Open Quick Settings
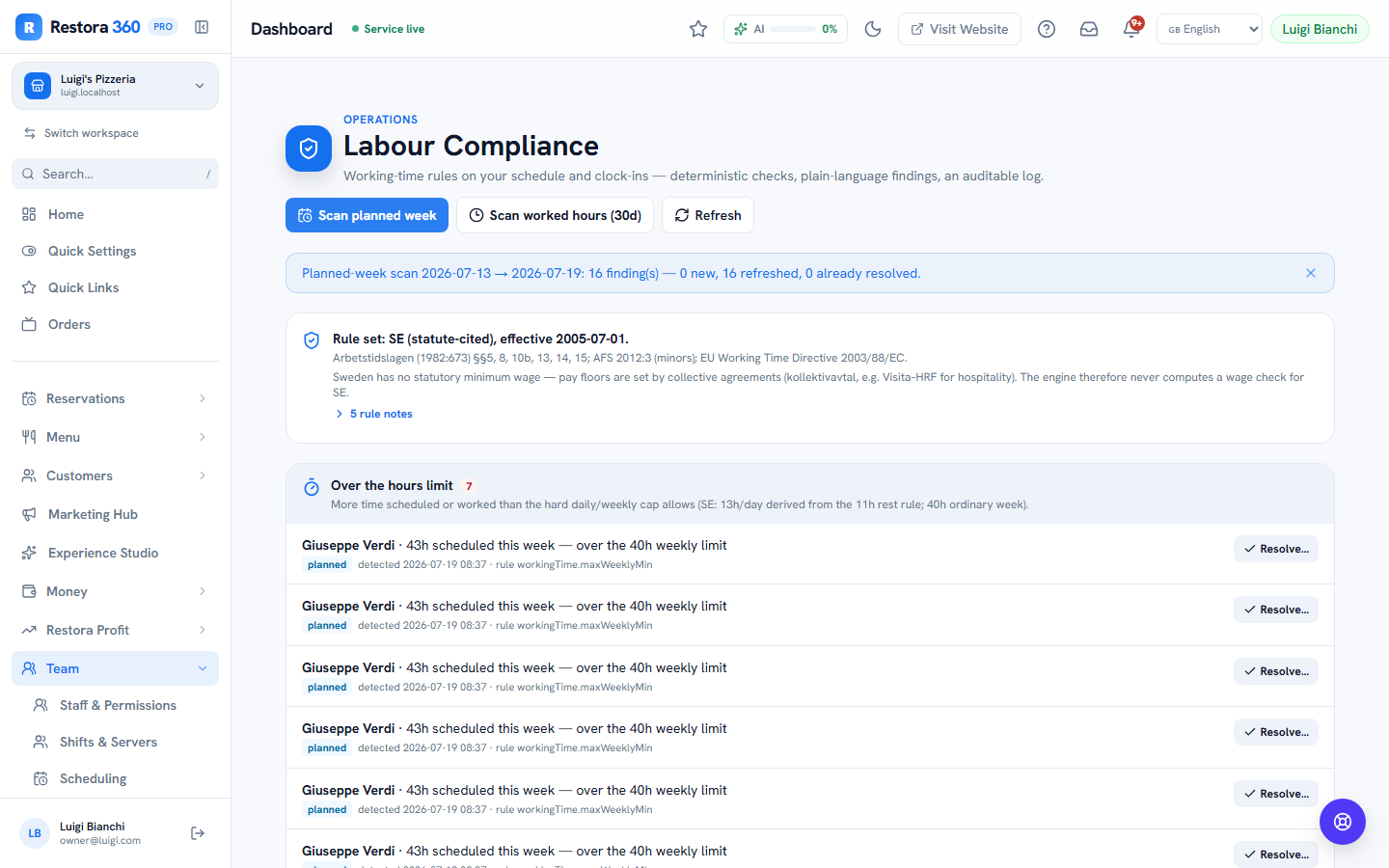The width and height of the screenshot is (1389, 868). pos(115,251)
